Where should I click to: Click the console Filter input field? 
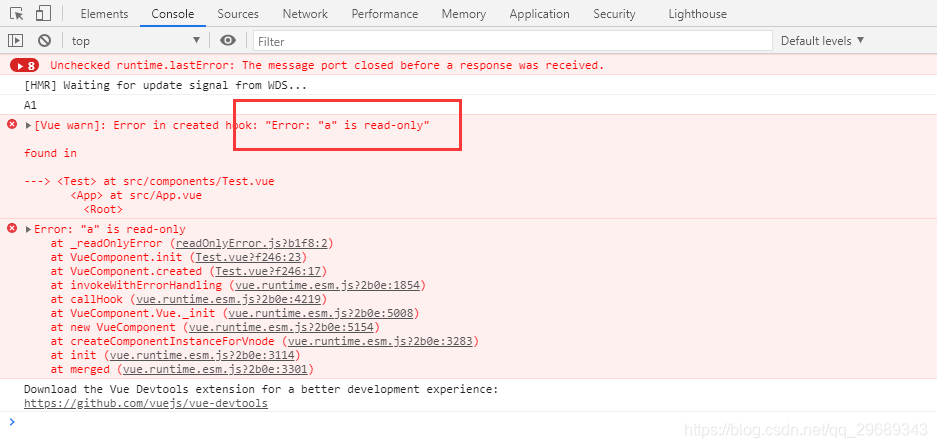click(512, 41)
